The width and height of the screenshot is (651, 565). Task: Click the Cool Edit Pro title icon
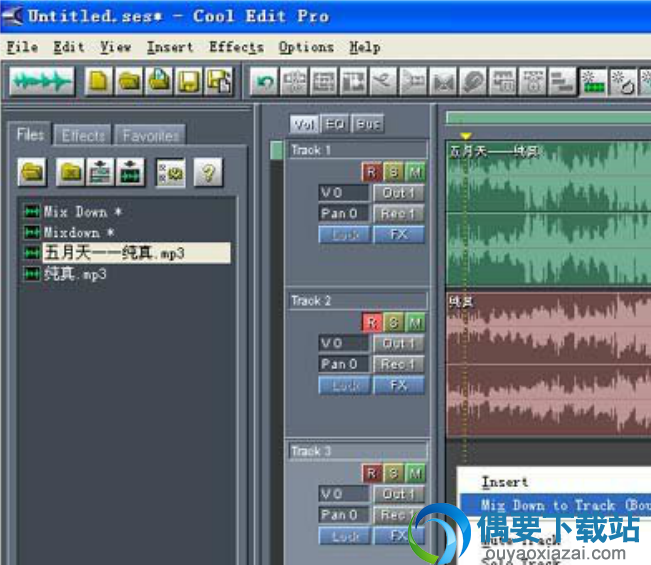[12, 16]
